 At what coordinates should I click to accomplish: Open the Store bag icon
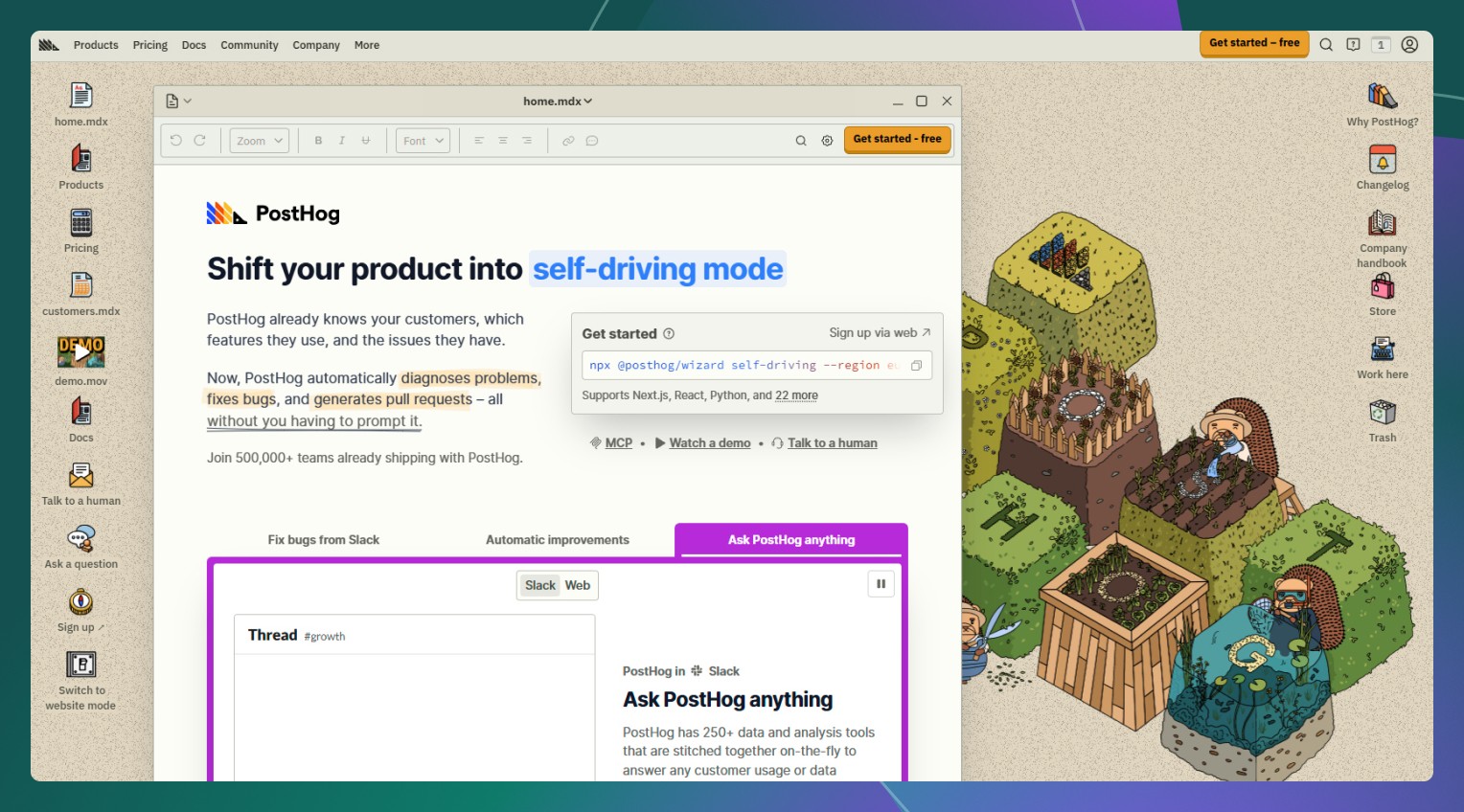pos(1382,286)
